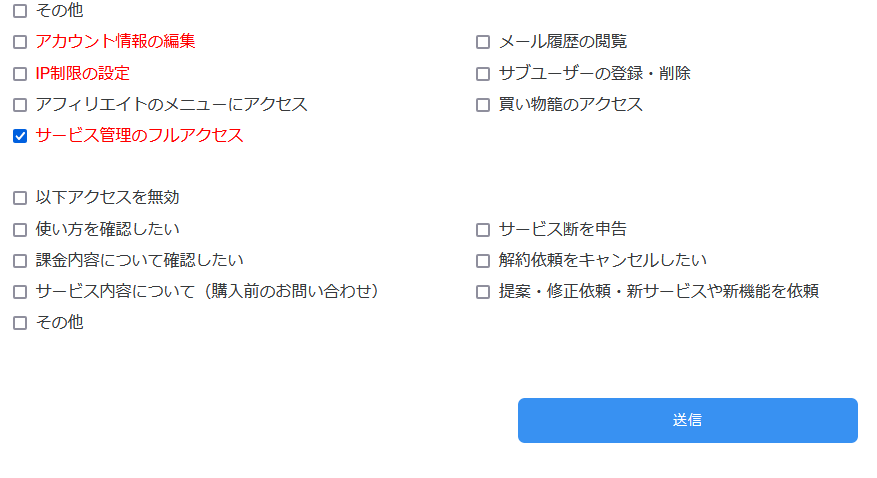Screen dimensions: 877x478
Task: Tick サービス内容について（購入前のお問い合わせ） checkbox
Action: click(x=20, y=292)
